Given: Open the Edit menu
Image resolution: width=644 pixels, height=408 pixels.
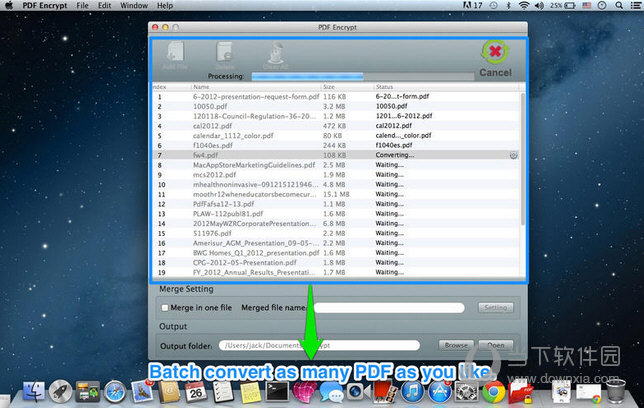Looking at the screenshot, I should pyautogui.click(x=104, y=5).
